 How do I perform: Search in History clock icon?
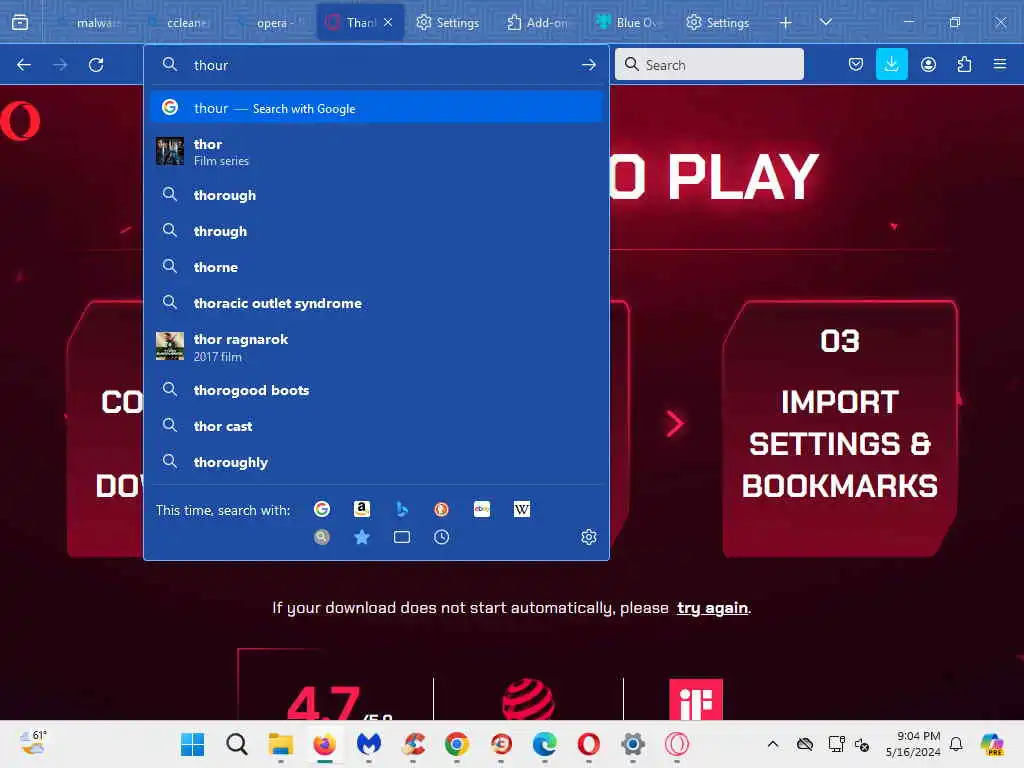441,537
